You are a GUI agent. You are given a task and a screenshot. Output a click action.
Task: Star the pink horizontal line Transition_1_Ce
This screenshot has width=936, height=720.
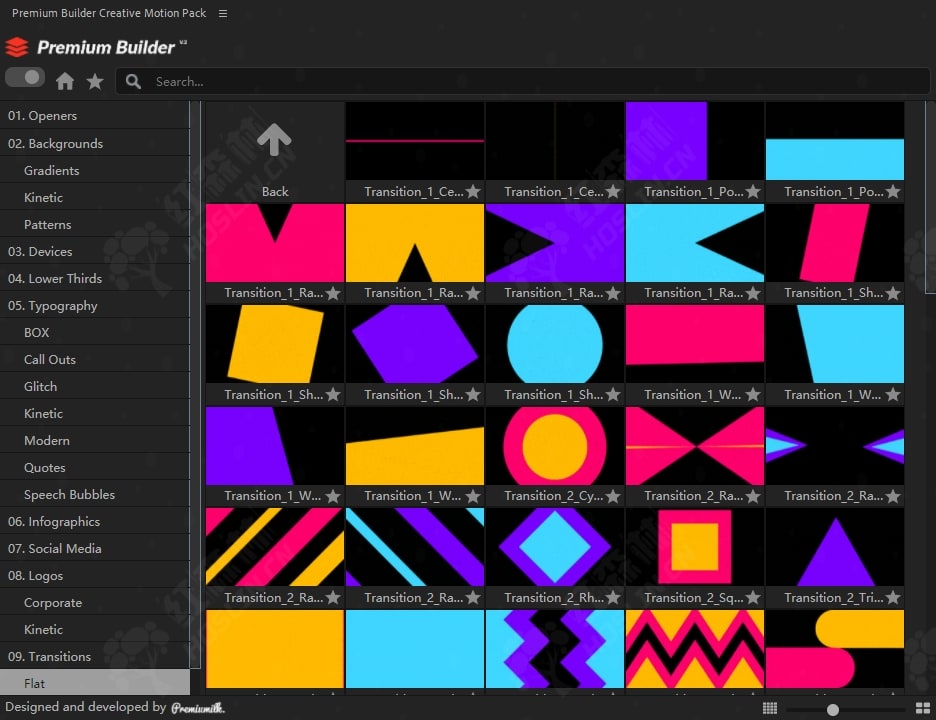473,192
